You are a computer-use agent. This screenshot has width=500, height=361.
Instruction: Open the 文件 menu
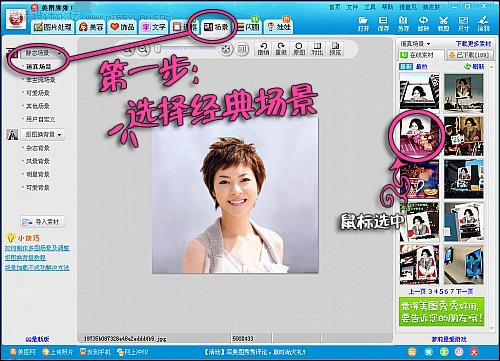point(352,7)
